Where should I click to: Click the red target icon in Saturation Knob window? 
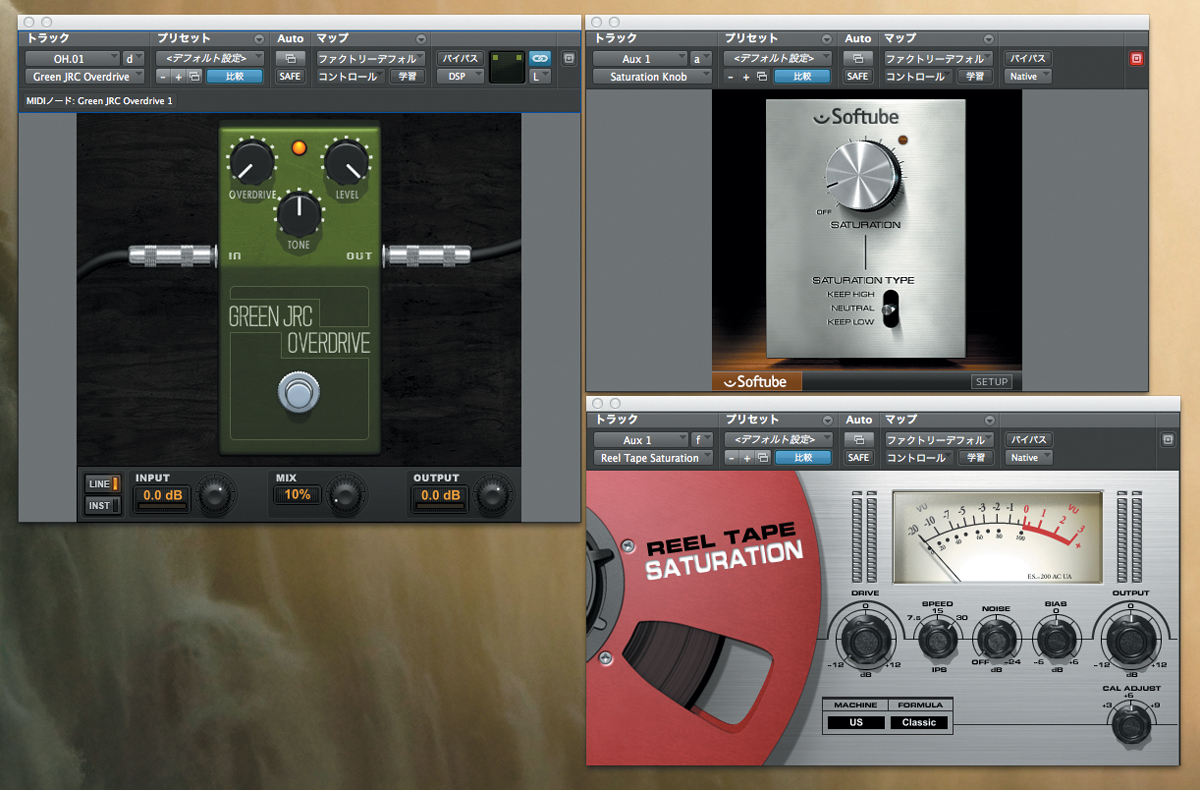point(1136,59)
